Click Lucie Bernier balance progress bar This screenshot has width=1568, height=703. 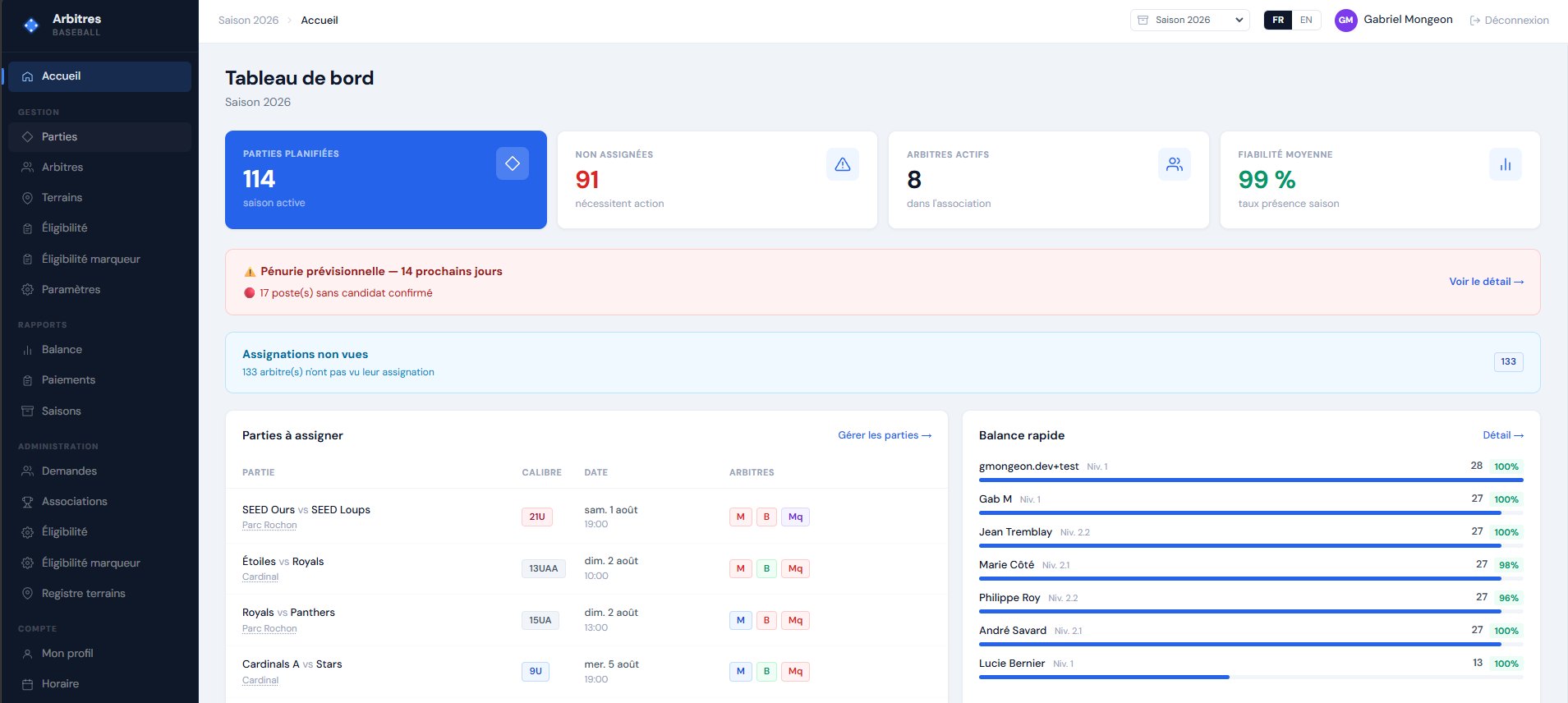click(x=1251, y=677)
